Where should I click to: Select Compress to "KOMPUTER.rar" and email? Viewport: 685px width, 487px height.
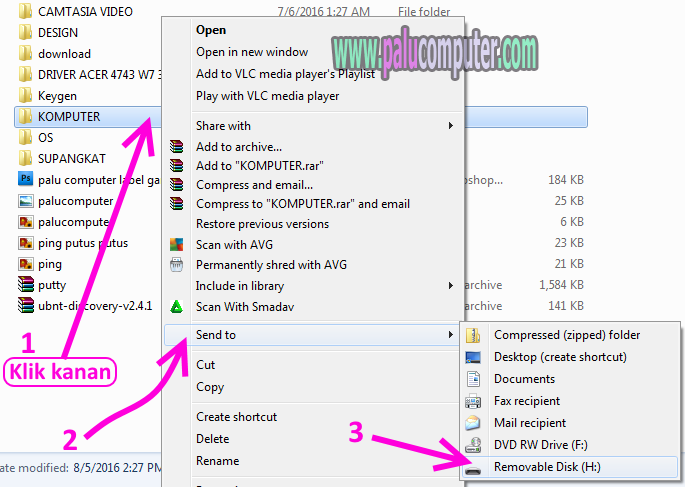(303, 204)
